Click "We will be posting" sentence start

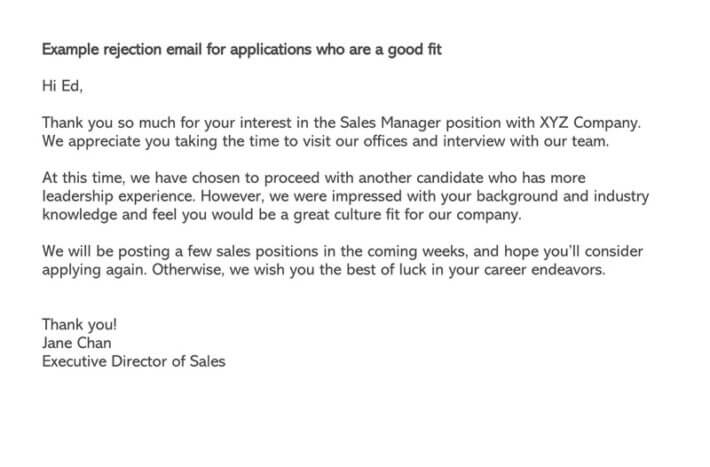[103, 251]
